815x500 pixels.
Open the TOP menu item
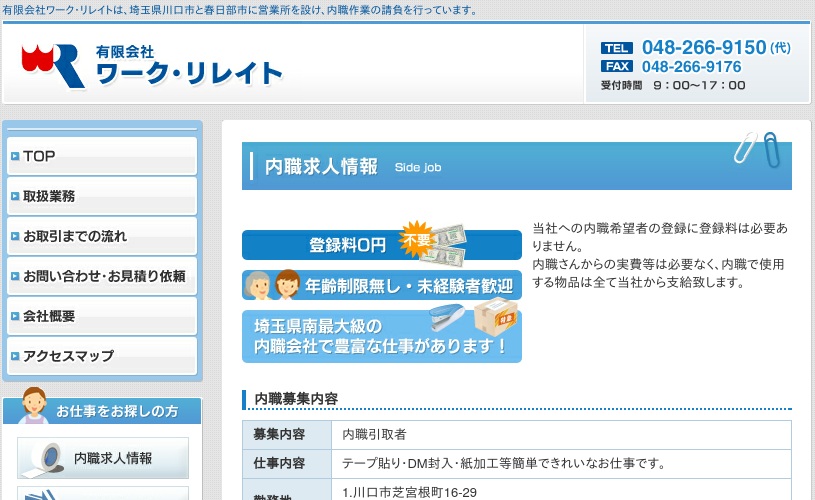100,156
